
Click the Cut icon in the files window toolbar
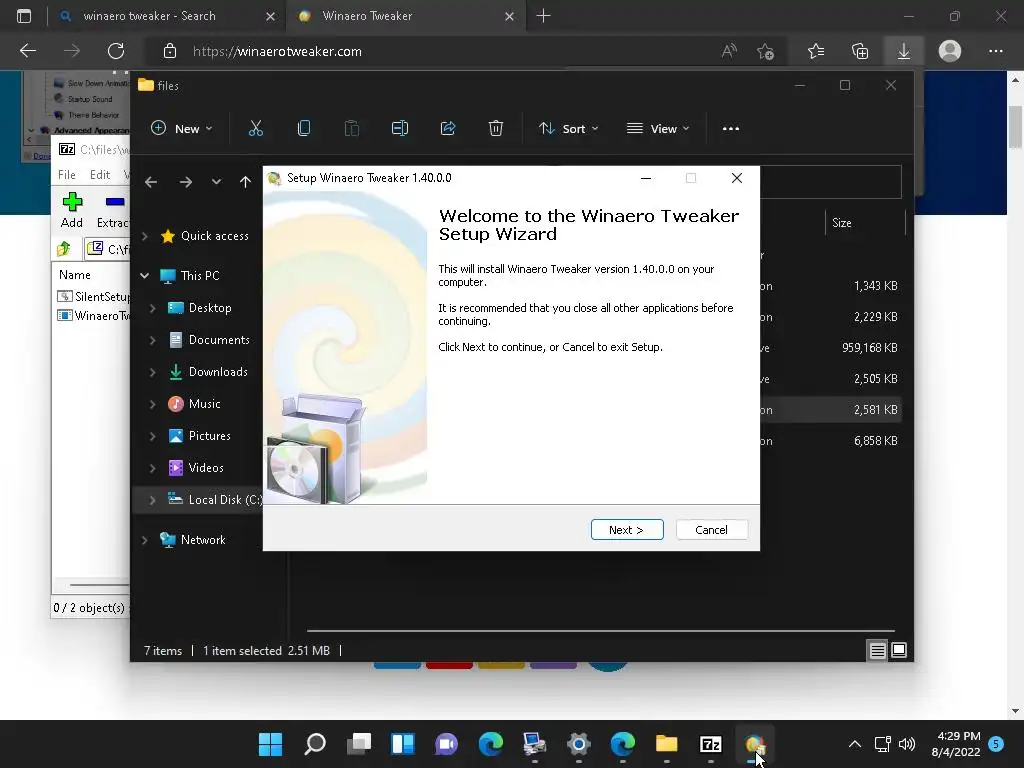click(255, 129)
